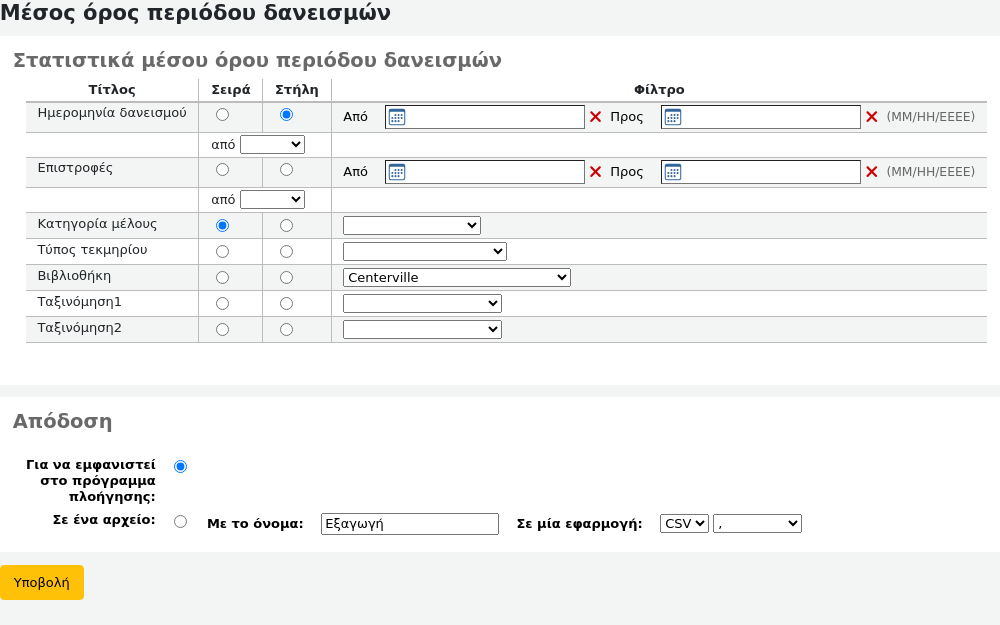This screenshot has height=625, width=1000.
Task: Open calendar for Επιστροφές Προς field
Action: pos(673,172)
